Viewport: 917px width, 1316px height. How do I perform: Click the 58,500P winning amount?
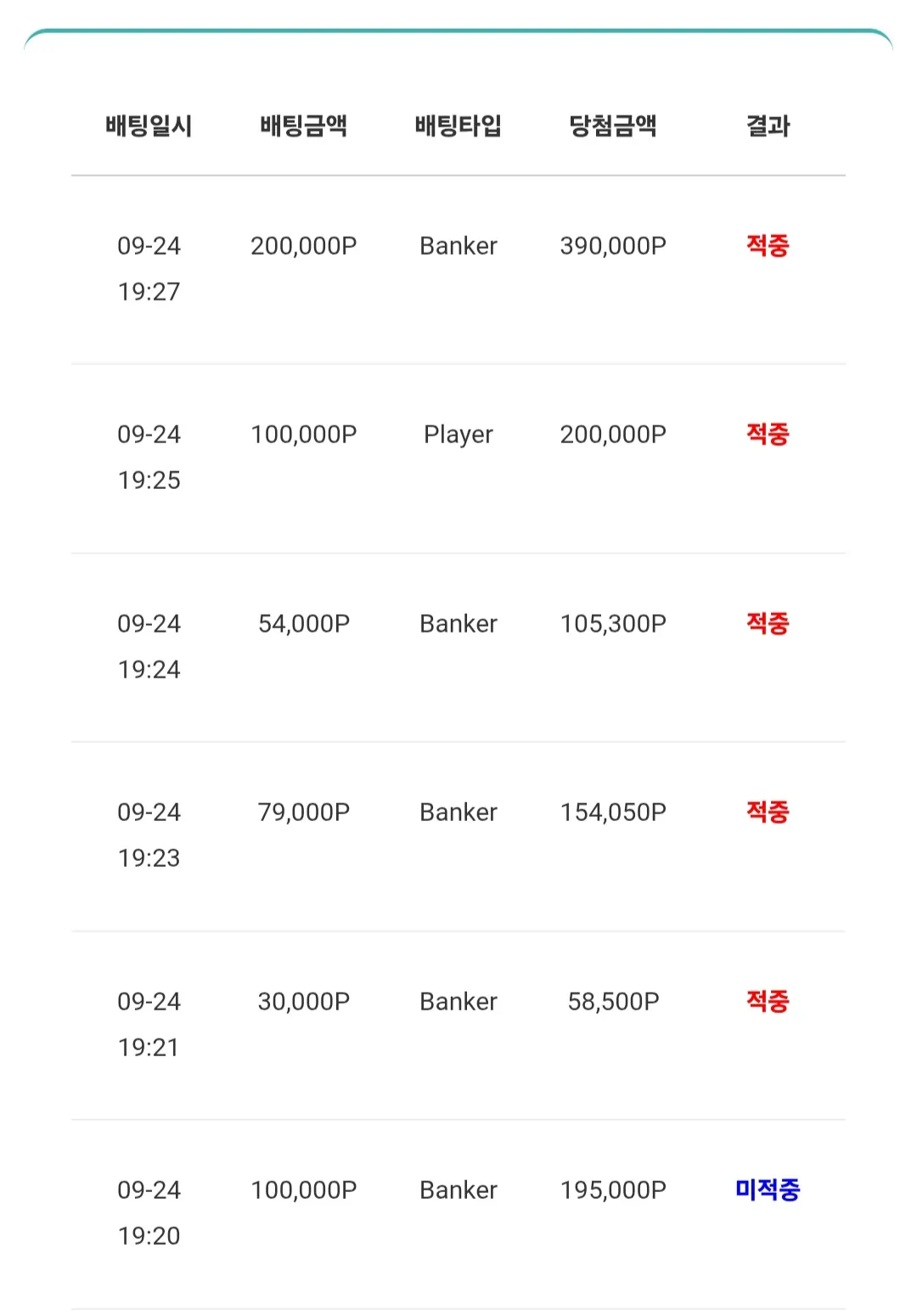[x=613, y=1002]
